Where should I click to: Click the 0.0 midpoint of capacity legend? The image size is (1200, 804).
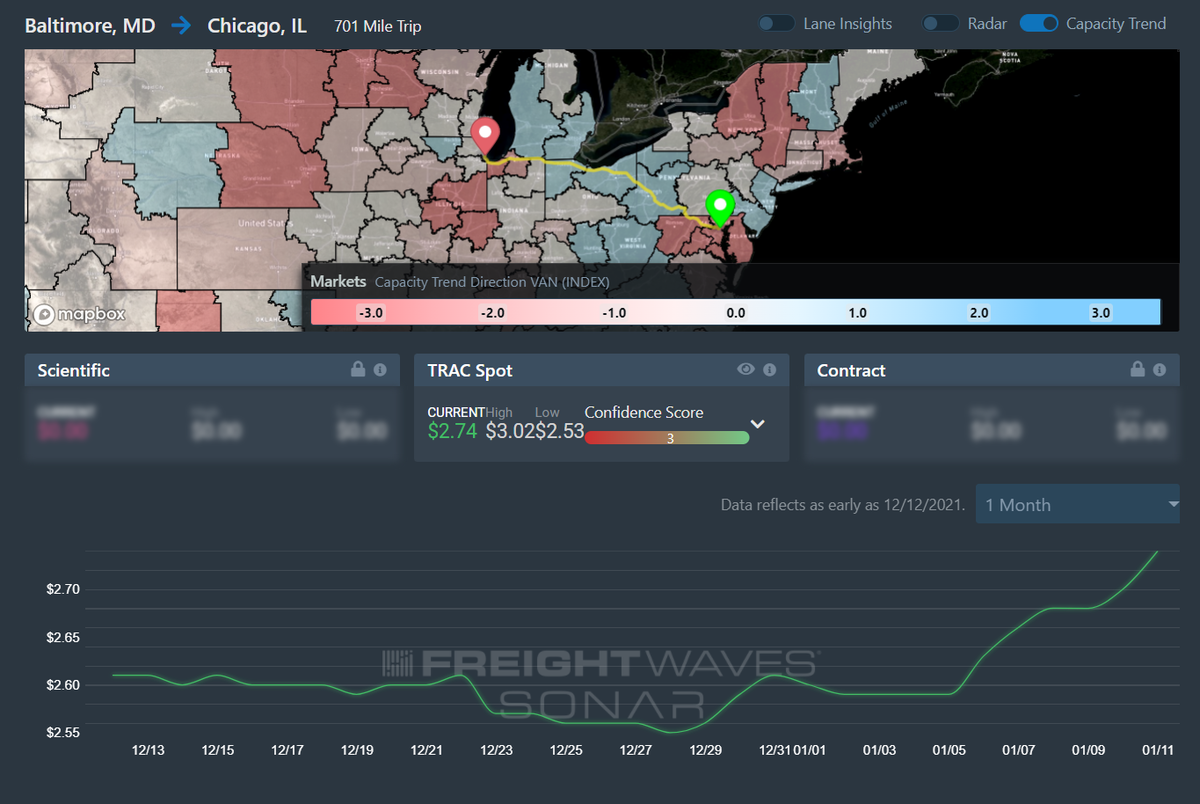tap(735, 312)
